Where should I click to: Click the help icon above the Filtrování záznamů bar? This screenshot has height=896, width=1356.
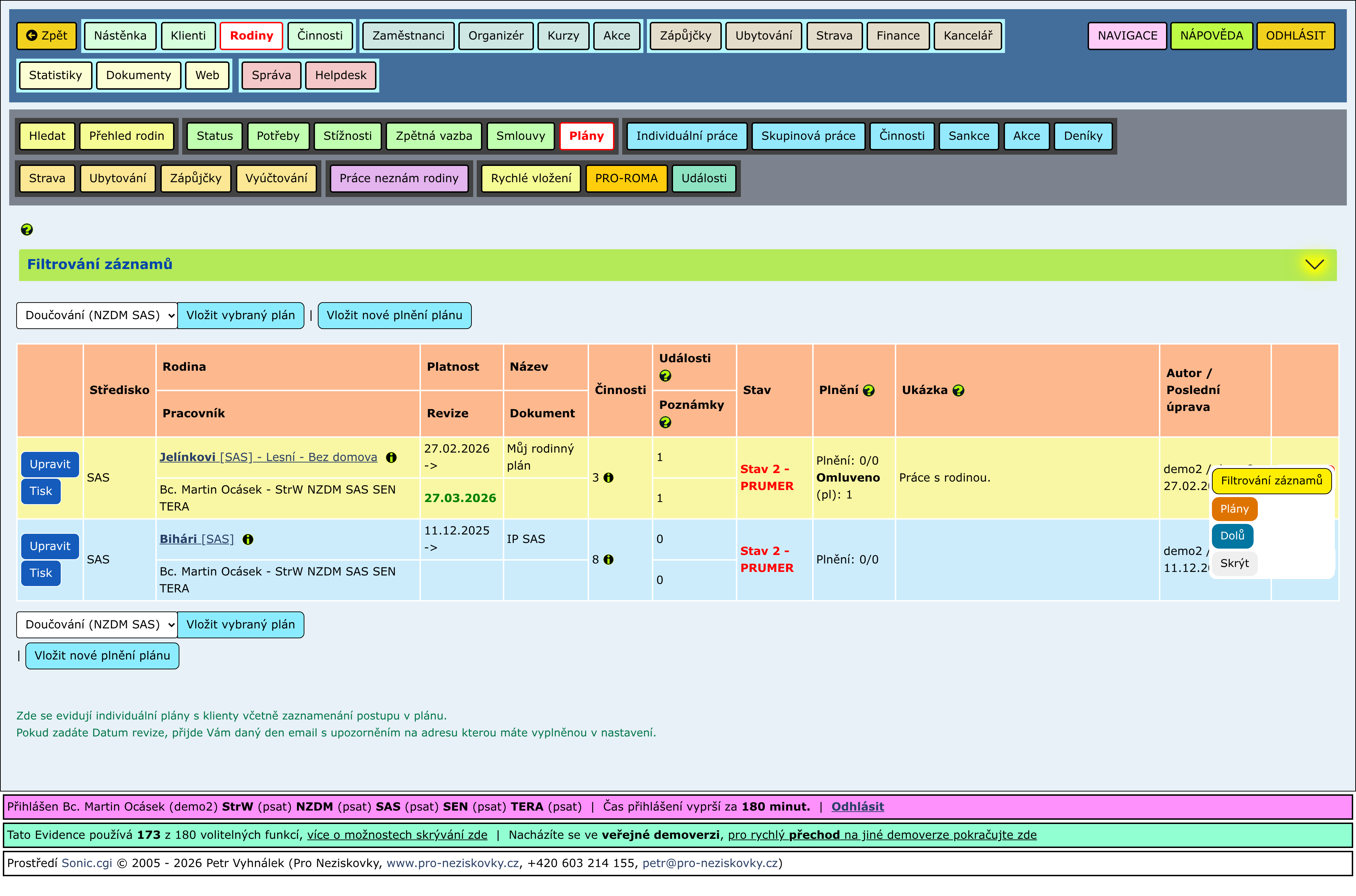click(x=26, y=230)
